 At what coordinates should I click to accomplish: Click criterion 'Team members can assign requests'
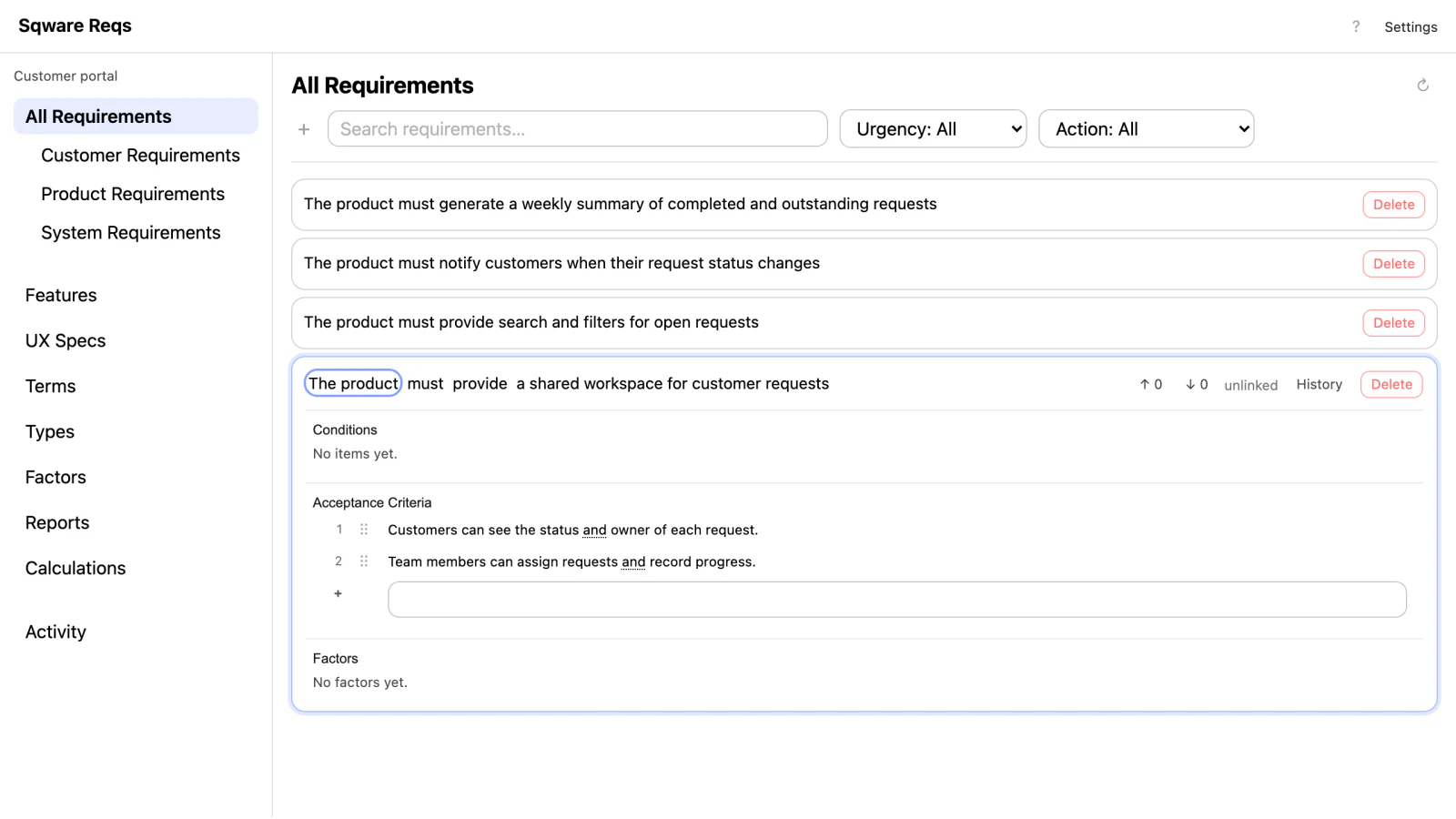tap(571, 561)
